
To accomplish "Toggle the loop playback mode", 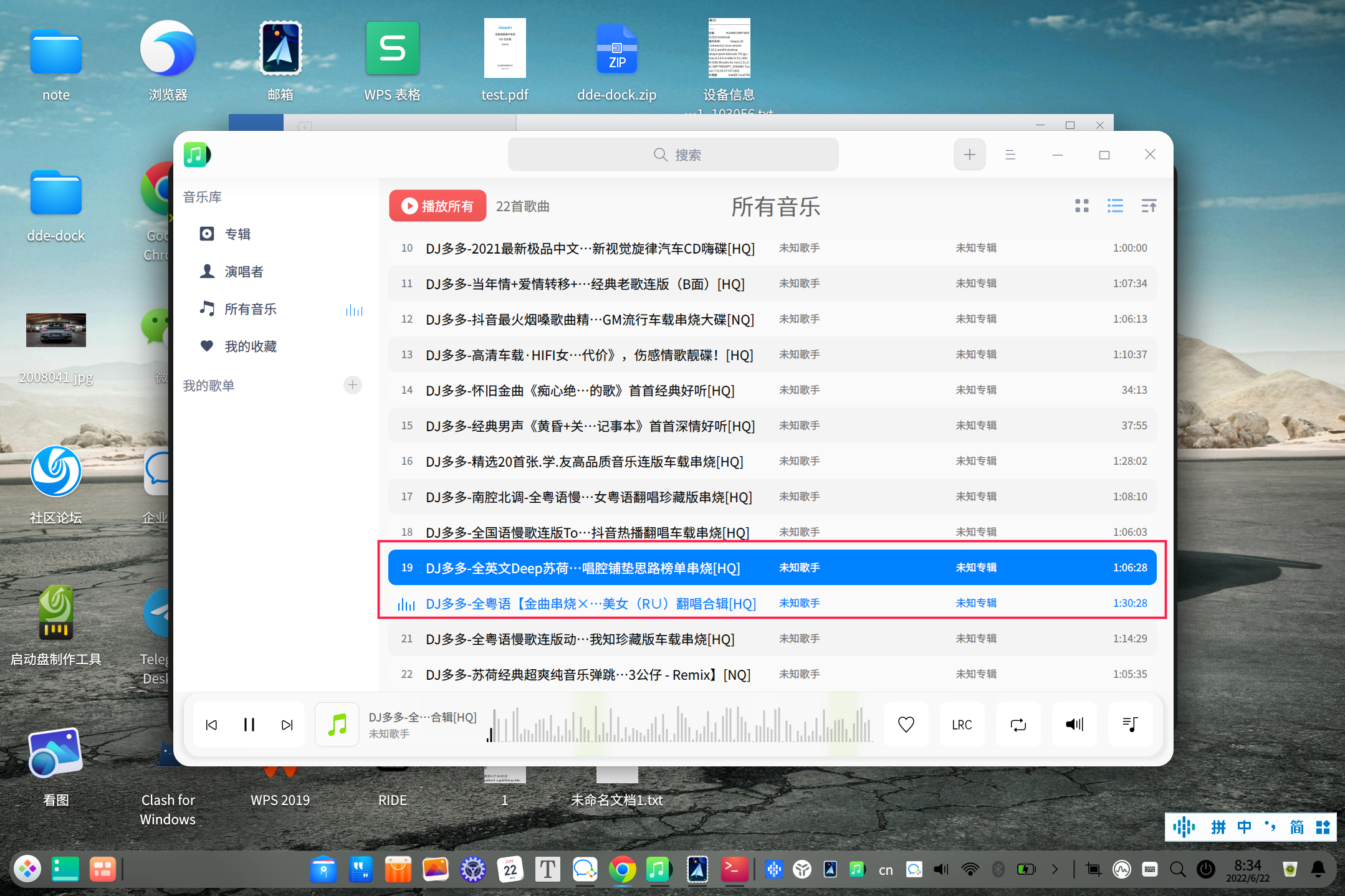I will [1018, 725].
